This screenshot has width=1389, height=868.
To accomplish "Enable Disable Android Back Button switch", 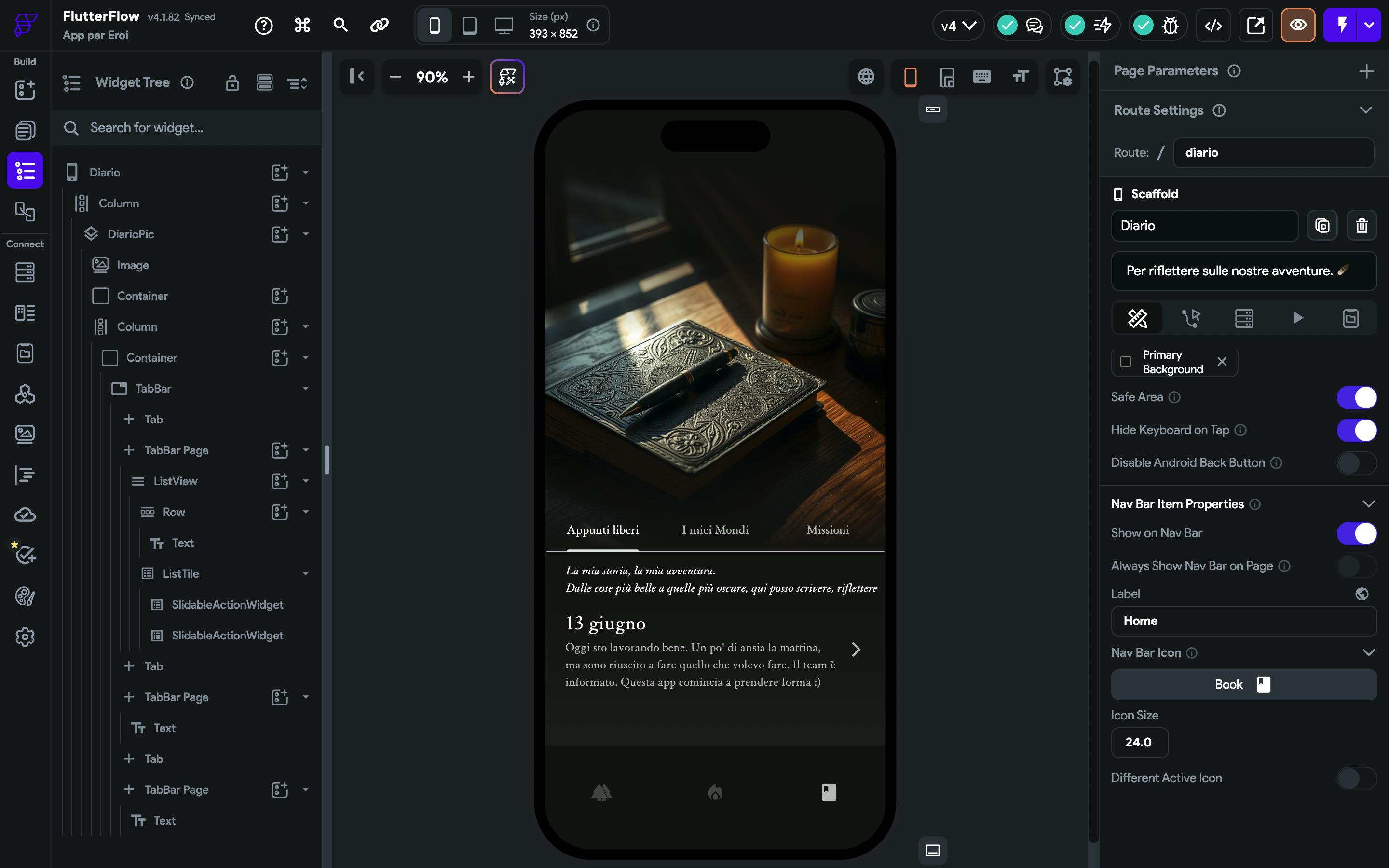I will coord(1356,463).
